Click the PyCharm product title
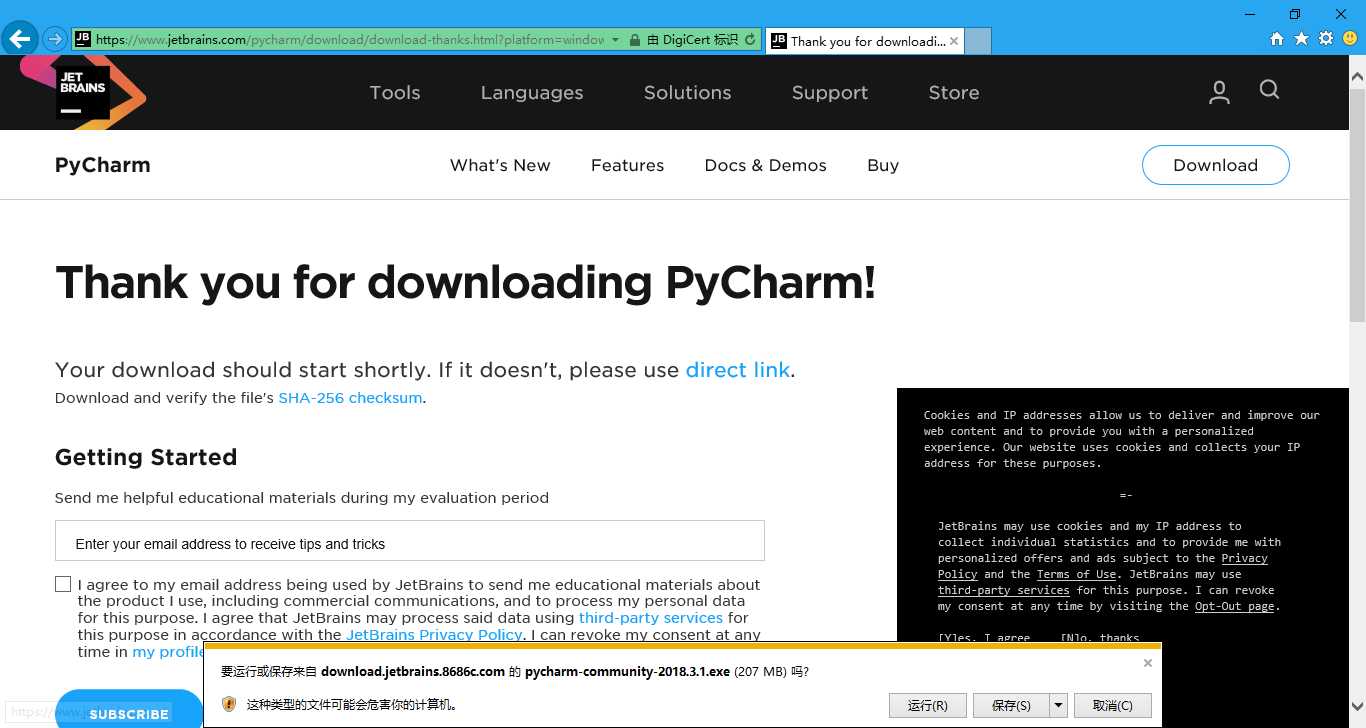 103,165
